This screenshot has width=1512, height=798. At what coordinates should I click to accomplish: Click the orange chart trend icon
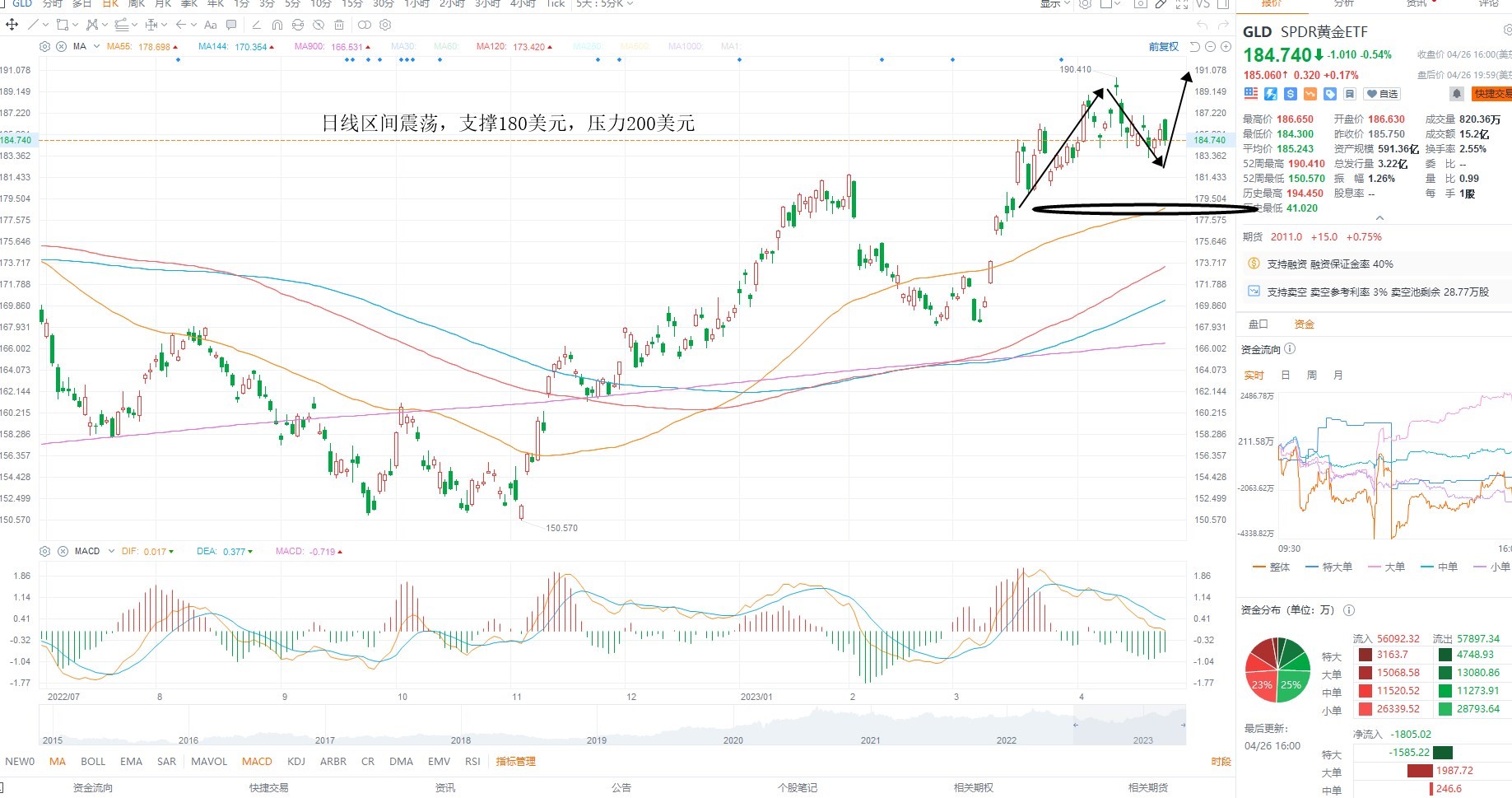pyautogui.click(x=1310, y=94)
